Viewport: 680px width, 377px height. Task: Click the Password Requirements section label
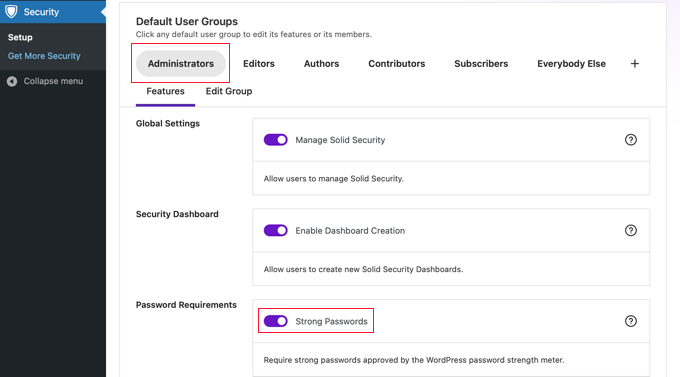[186, 305]
